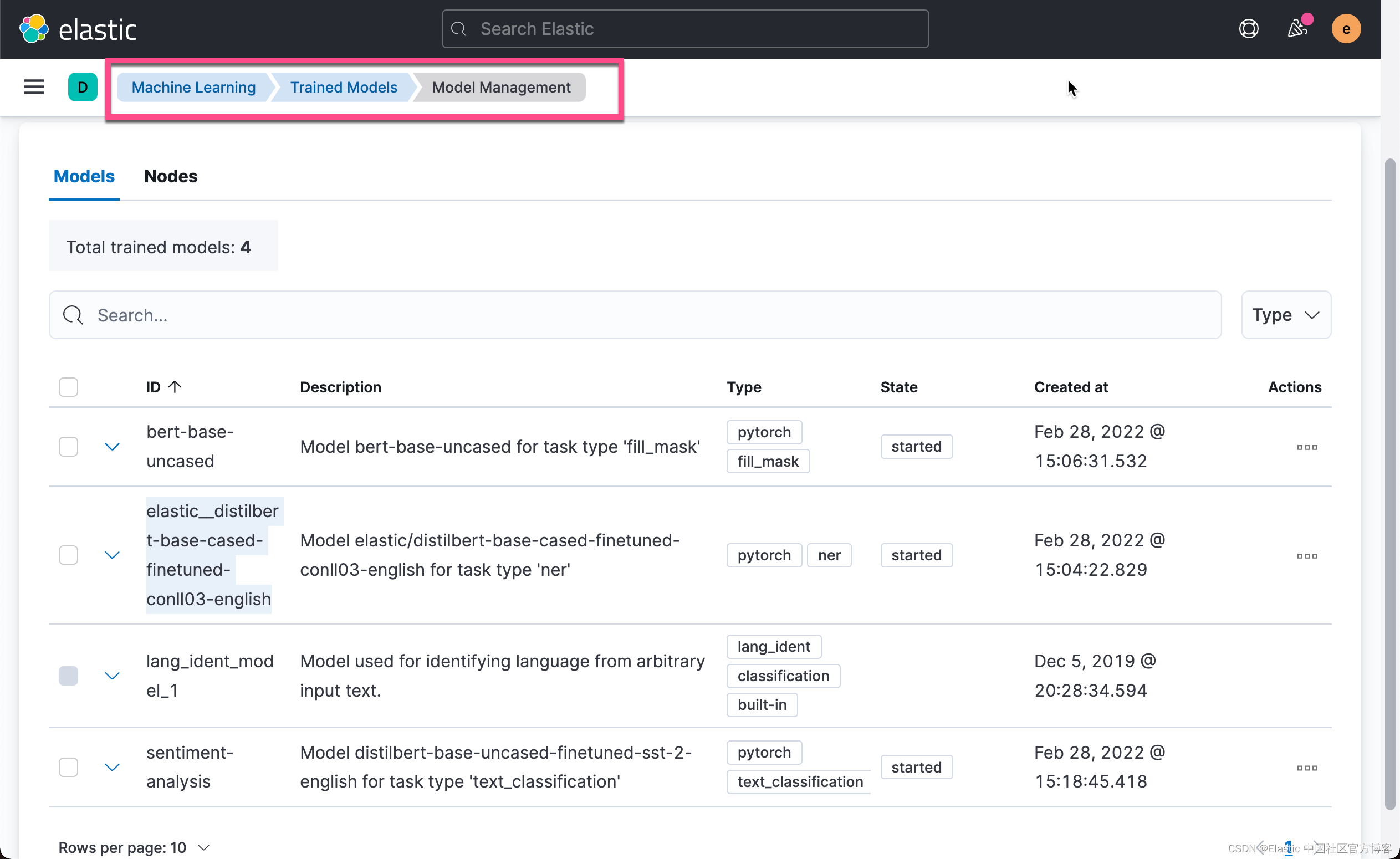Expand the bert-base-uncased row details
This screenshot has height=859, width=1400.
[112, 447]
